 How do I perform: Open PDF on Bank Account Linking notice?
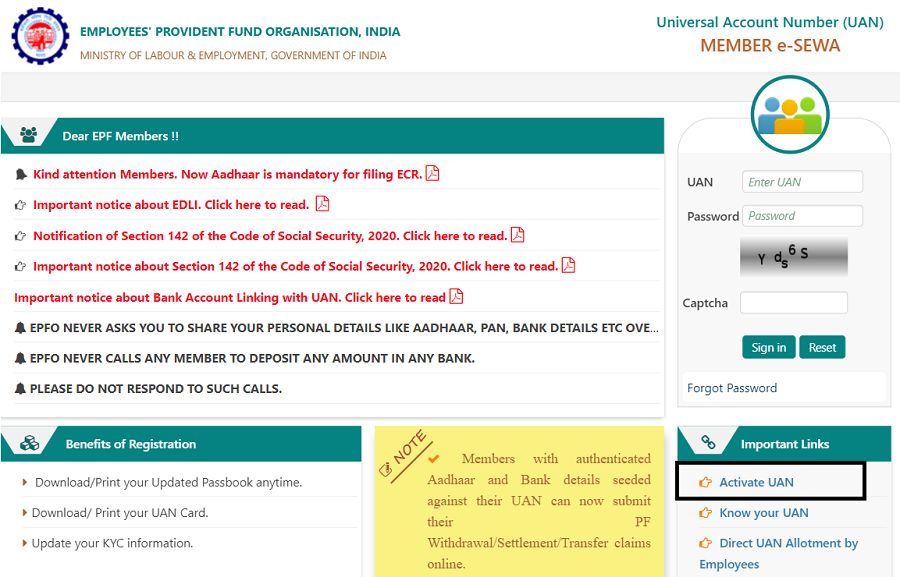(456, 296)
